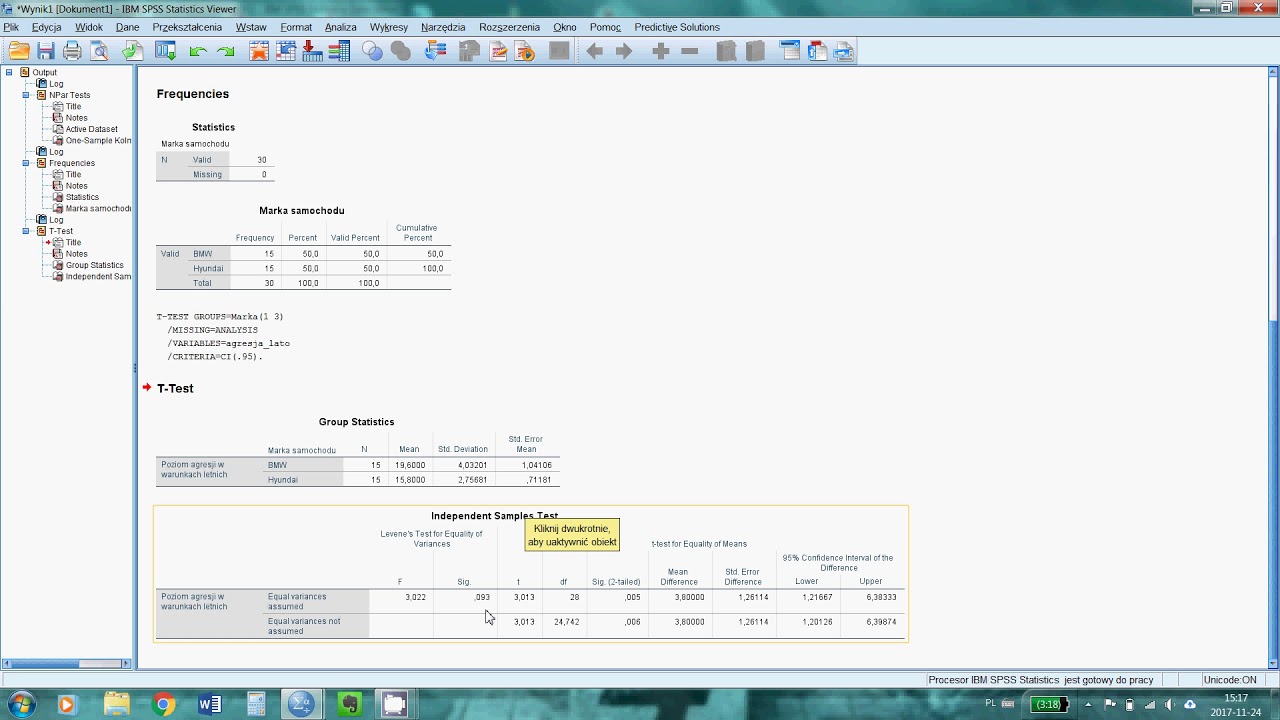Click the Go to Variable toolbar icon
This screenshot has height=720, width=1280.
(312, 51)
